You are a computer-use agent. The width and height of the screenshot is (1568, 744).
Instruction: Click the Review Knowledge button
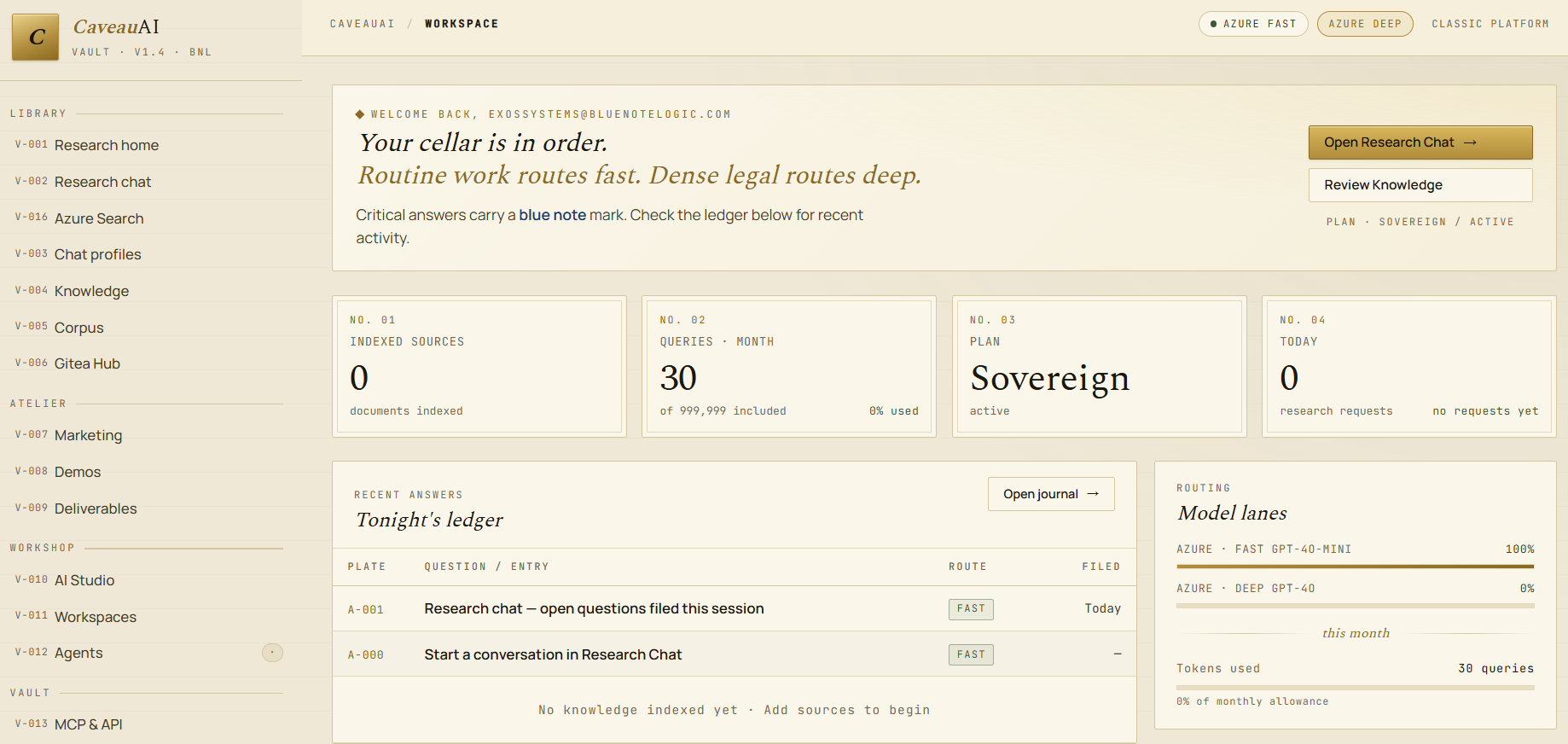click(1420, 185)
